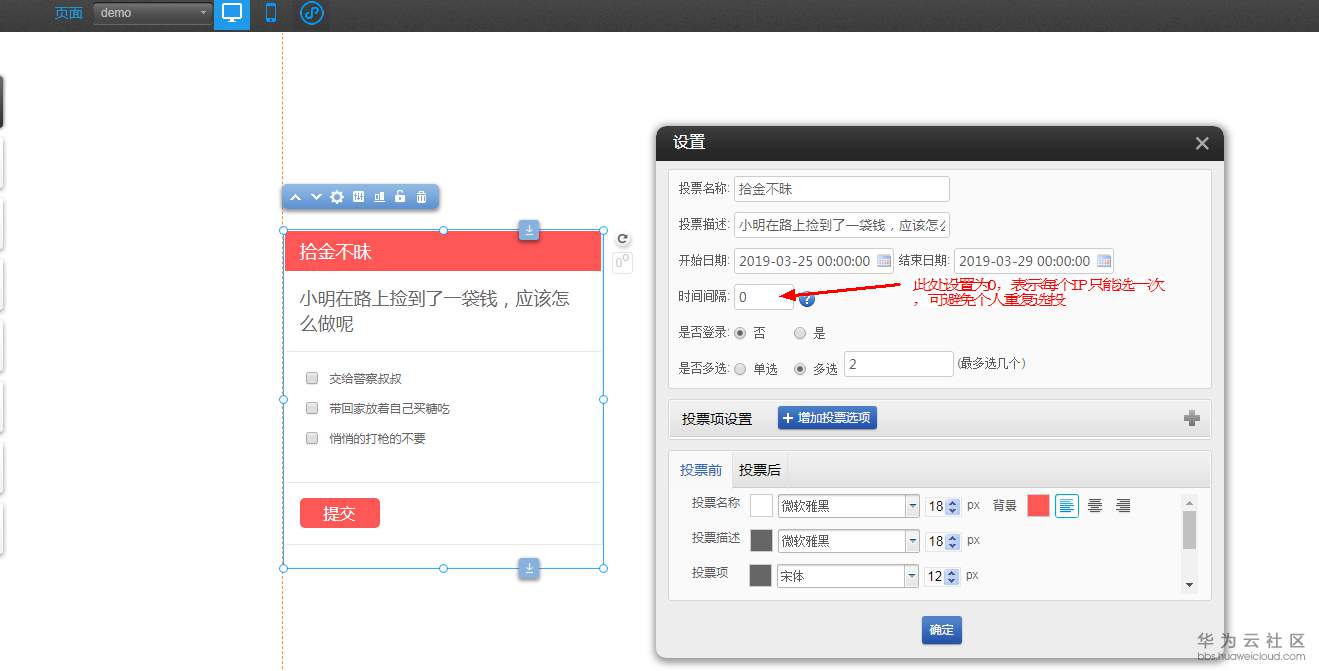Click the 投票名称 font size stepper
Screen dimensions: 1319x671
[953, 507]
